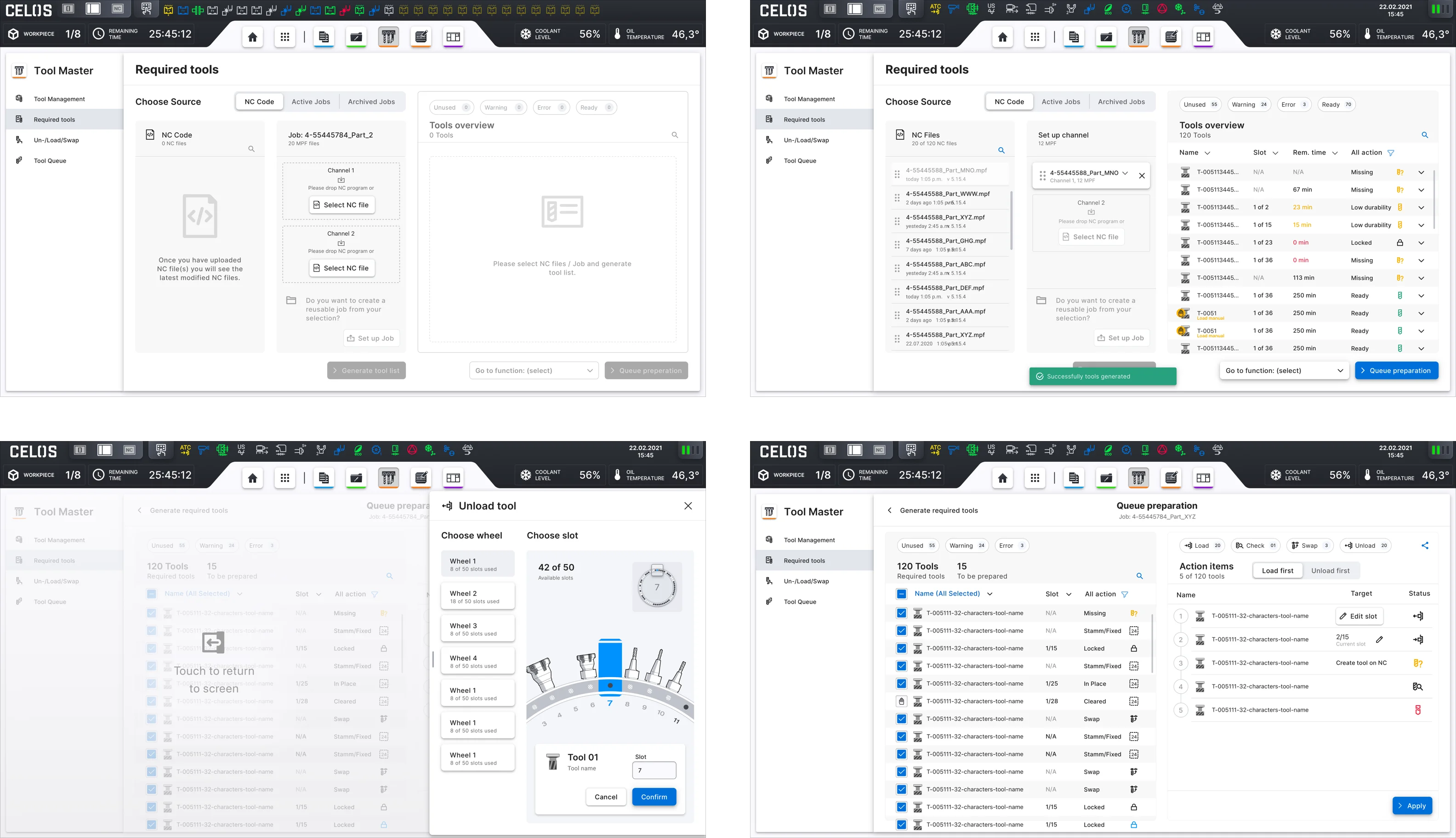Toggle the Swap 3 action filter chip
Image resolution: width=1456 pixels, height=838 pixels.
[x=1310, y=546]
